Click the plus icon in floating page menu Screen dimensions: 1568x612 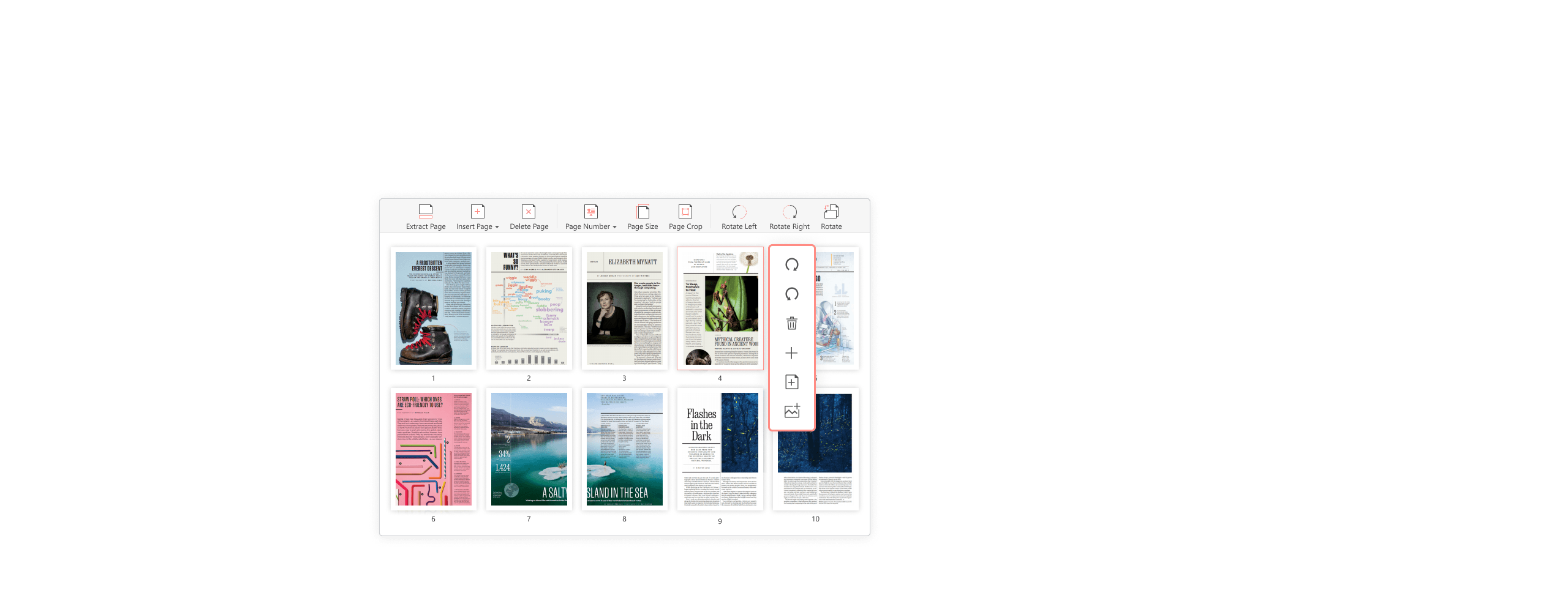pyautogui.click(x=791, y=353)
